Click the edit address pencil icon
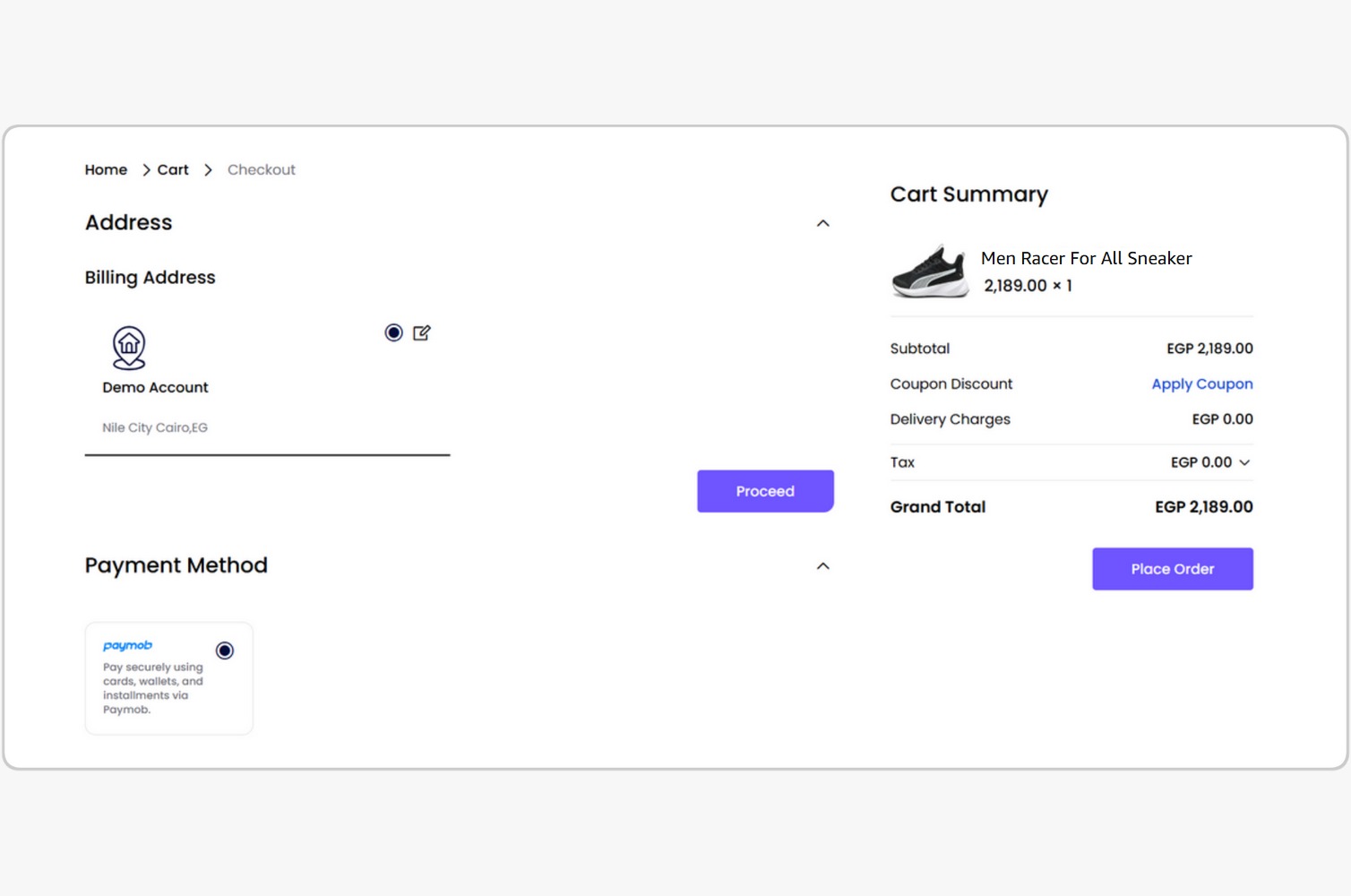The image size is (1351, 896). [421, 332]
